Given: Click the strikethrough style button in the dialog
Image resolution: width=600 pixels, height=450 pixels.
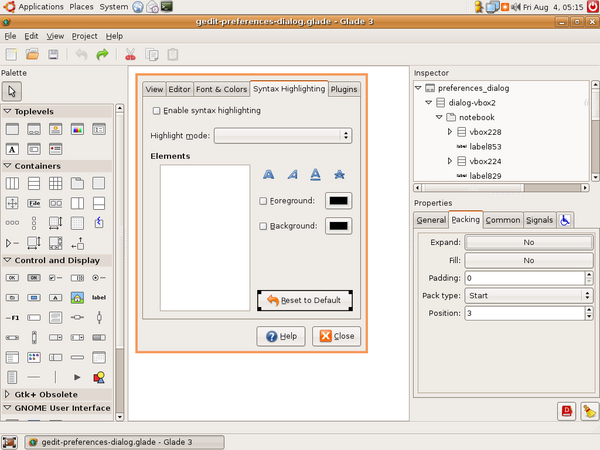Looking at the screenshot, I should point(339,175).
